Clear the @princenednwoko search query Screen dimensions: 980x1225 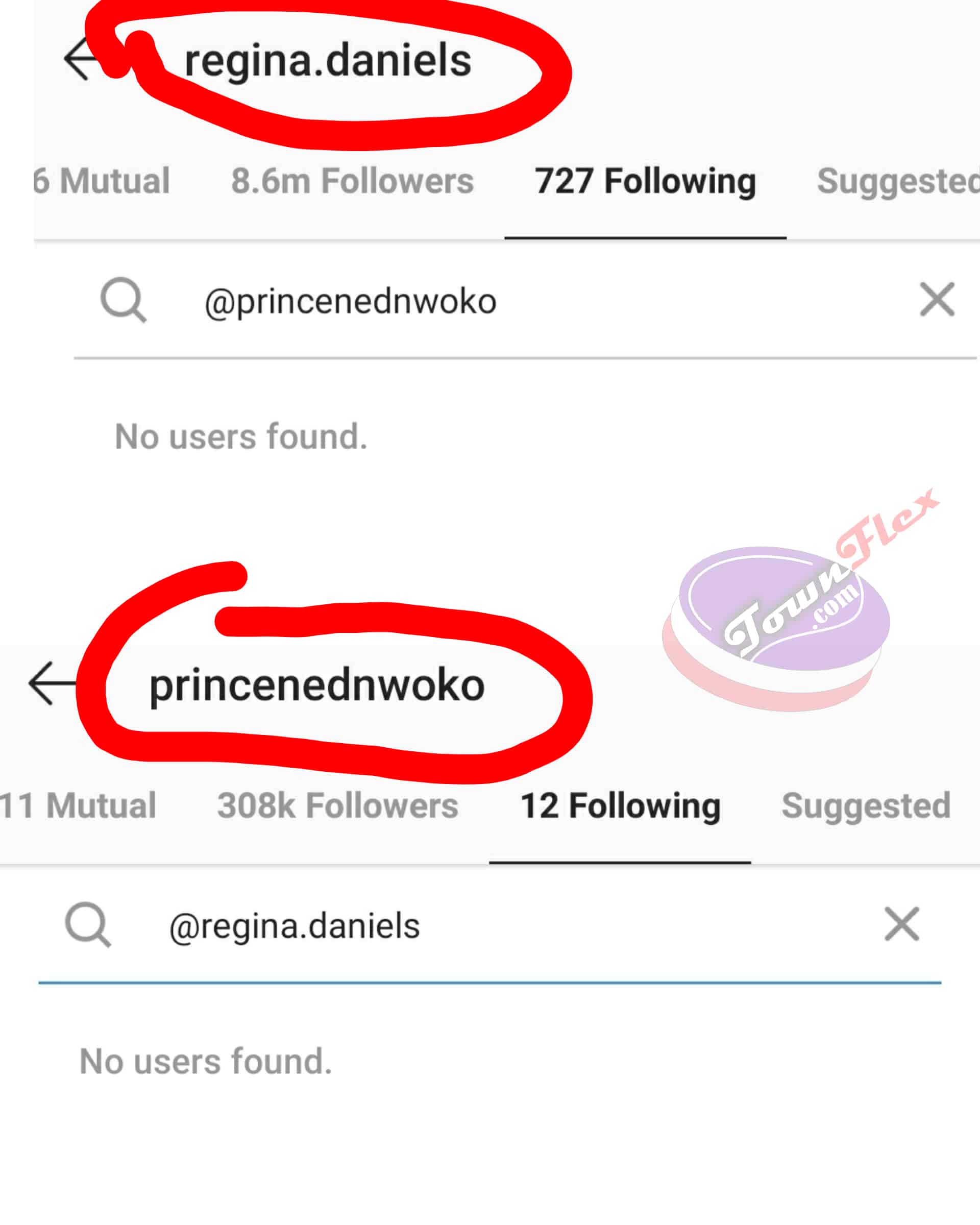(937, 300)
